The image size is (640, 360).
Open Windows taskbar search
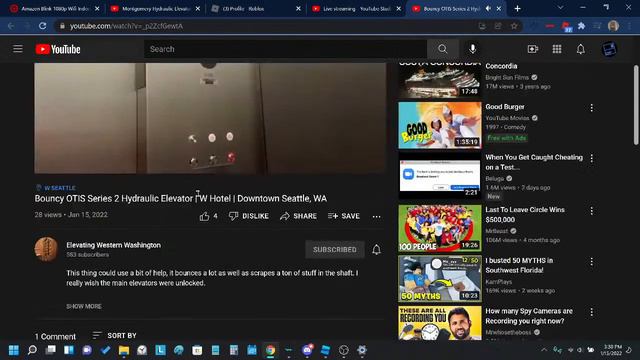(x=32, y=350)
